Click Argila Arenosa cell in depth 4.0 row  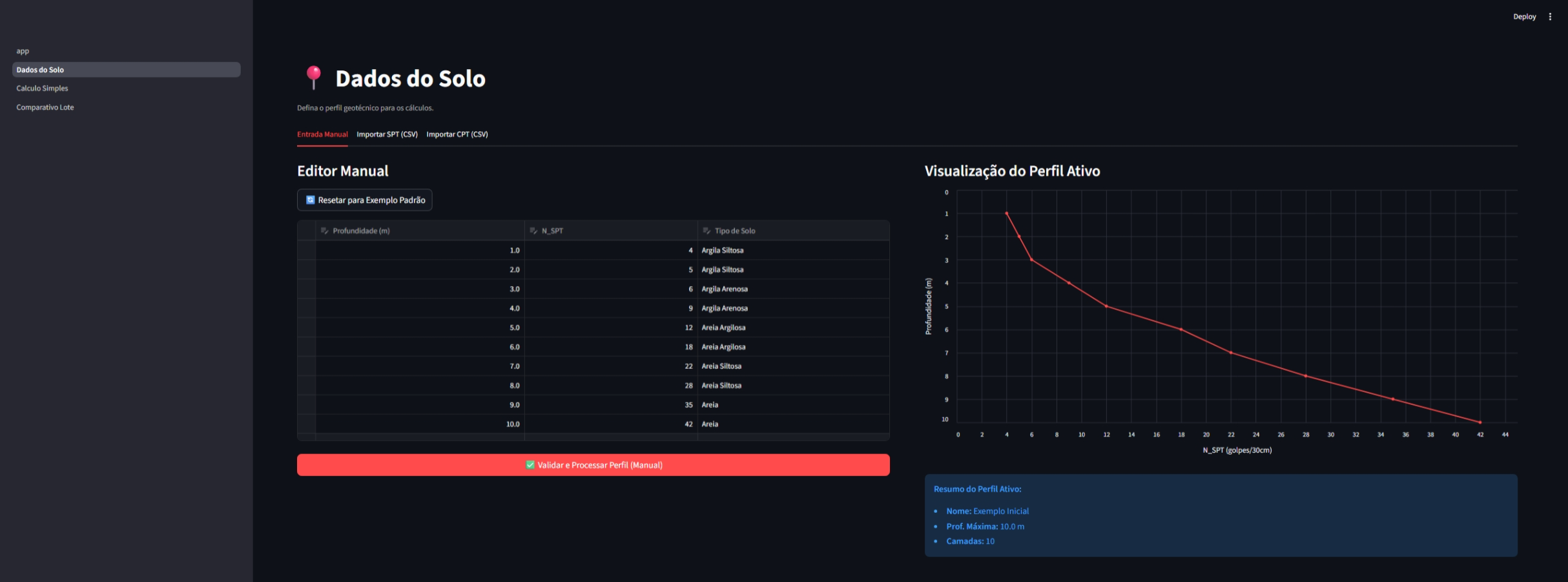coord(794,308)
